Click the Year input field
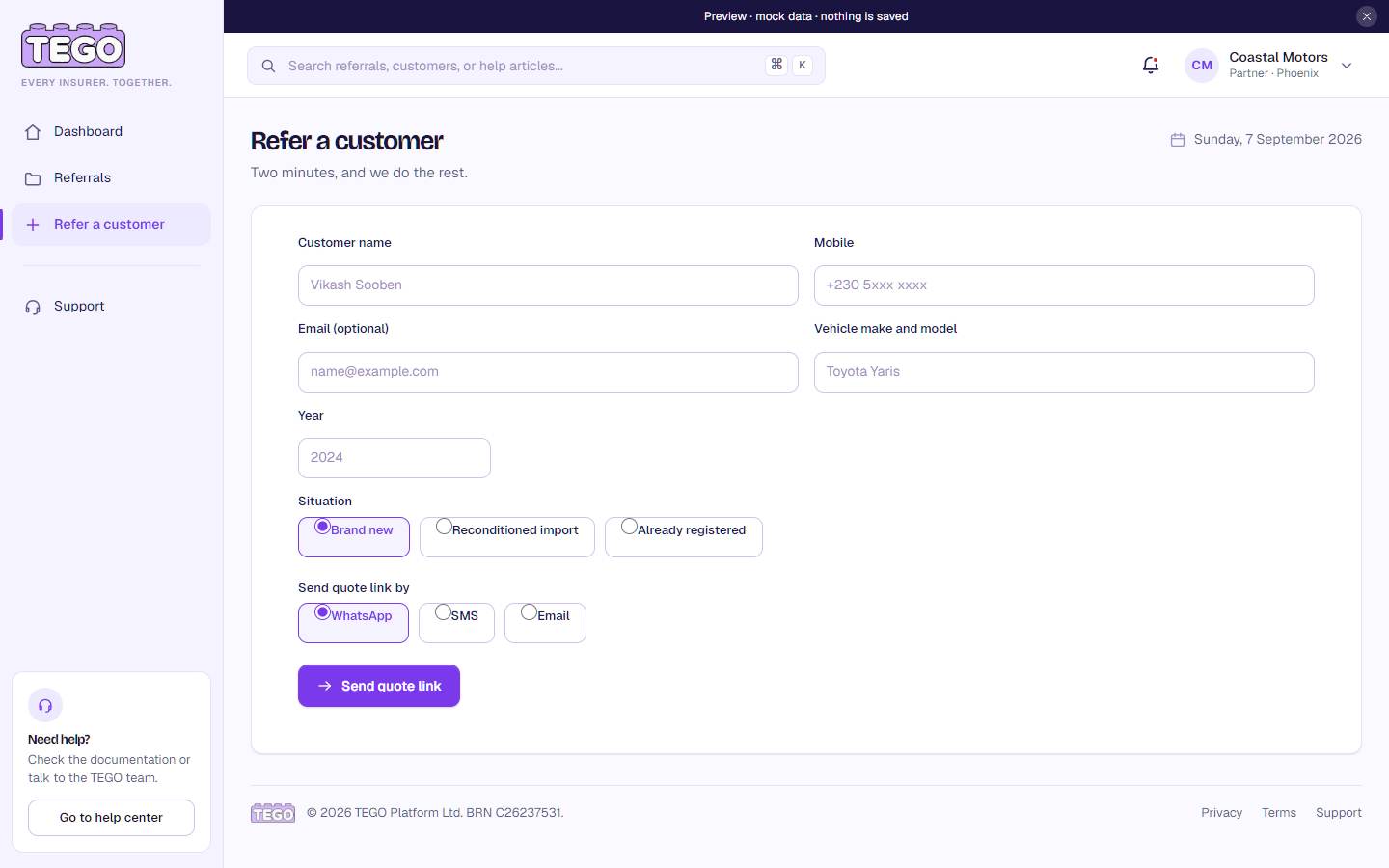This screenshot has height=868, width=1389. (x=395, y=458)
